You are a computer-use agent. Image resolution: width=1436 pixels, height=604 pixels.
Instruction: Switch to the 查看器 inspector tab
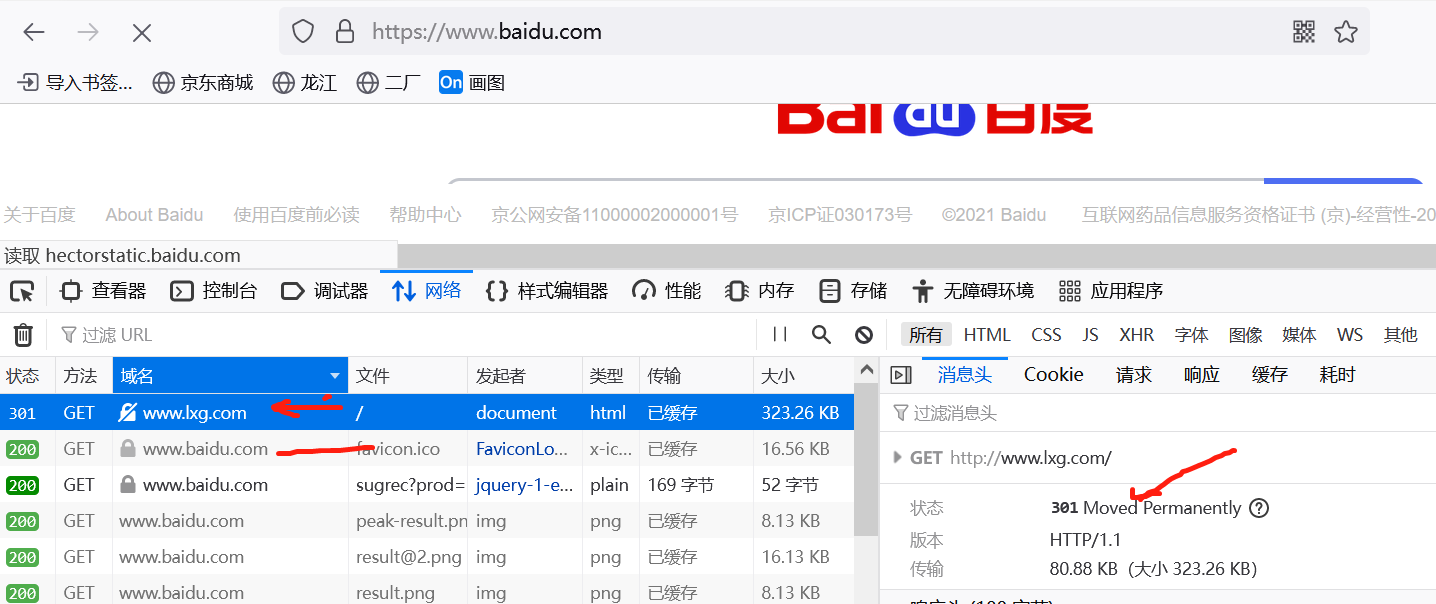coord(103,291)
